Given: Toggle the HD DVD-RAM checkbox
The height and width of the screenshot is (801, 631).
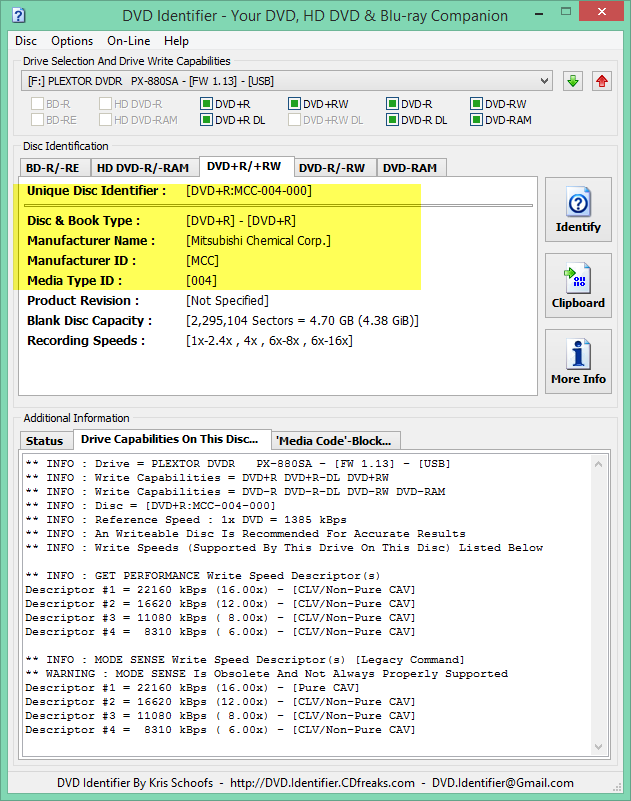Looking at the screenshot, I should 105,120.
